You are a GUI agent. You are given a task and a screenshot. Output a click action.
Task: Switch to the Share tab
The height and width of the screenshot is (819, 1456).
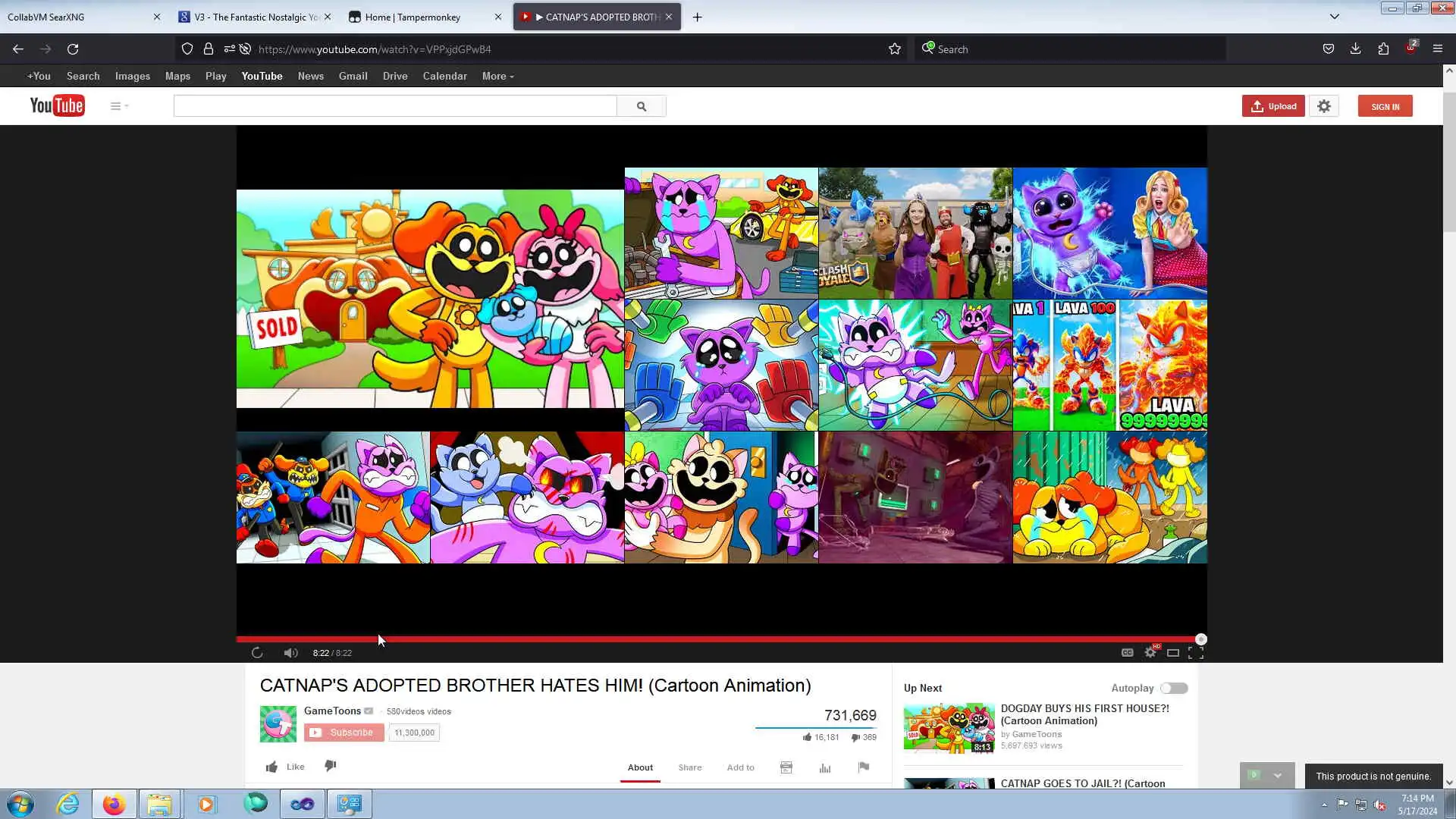(x=689, y=767)
